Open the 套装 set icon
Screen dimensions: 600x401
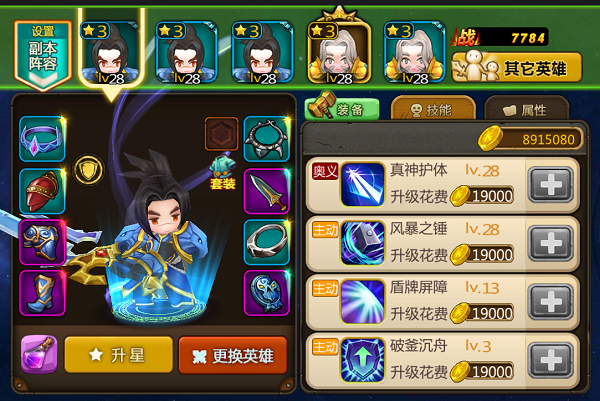[222, 172]
